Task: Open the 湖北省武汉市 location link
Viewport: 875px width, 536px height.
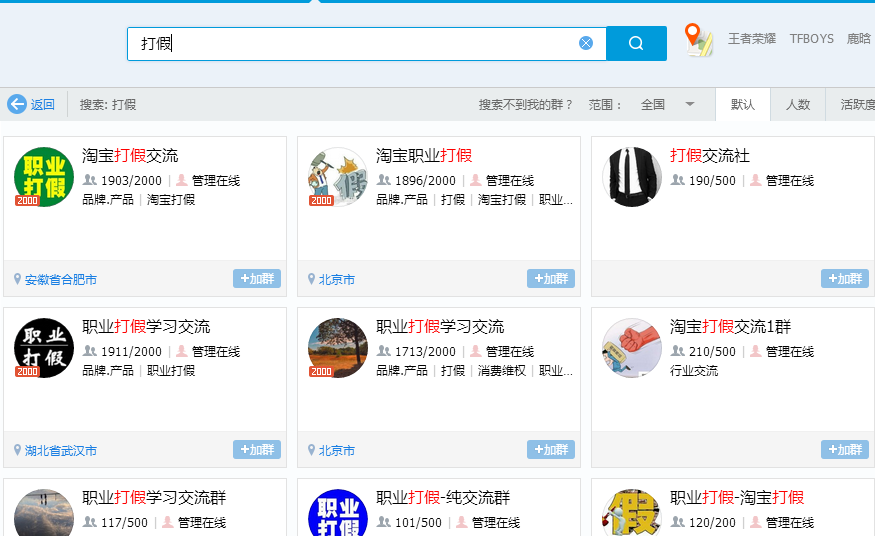Action: tap(61, 451)
